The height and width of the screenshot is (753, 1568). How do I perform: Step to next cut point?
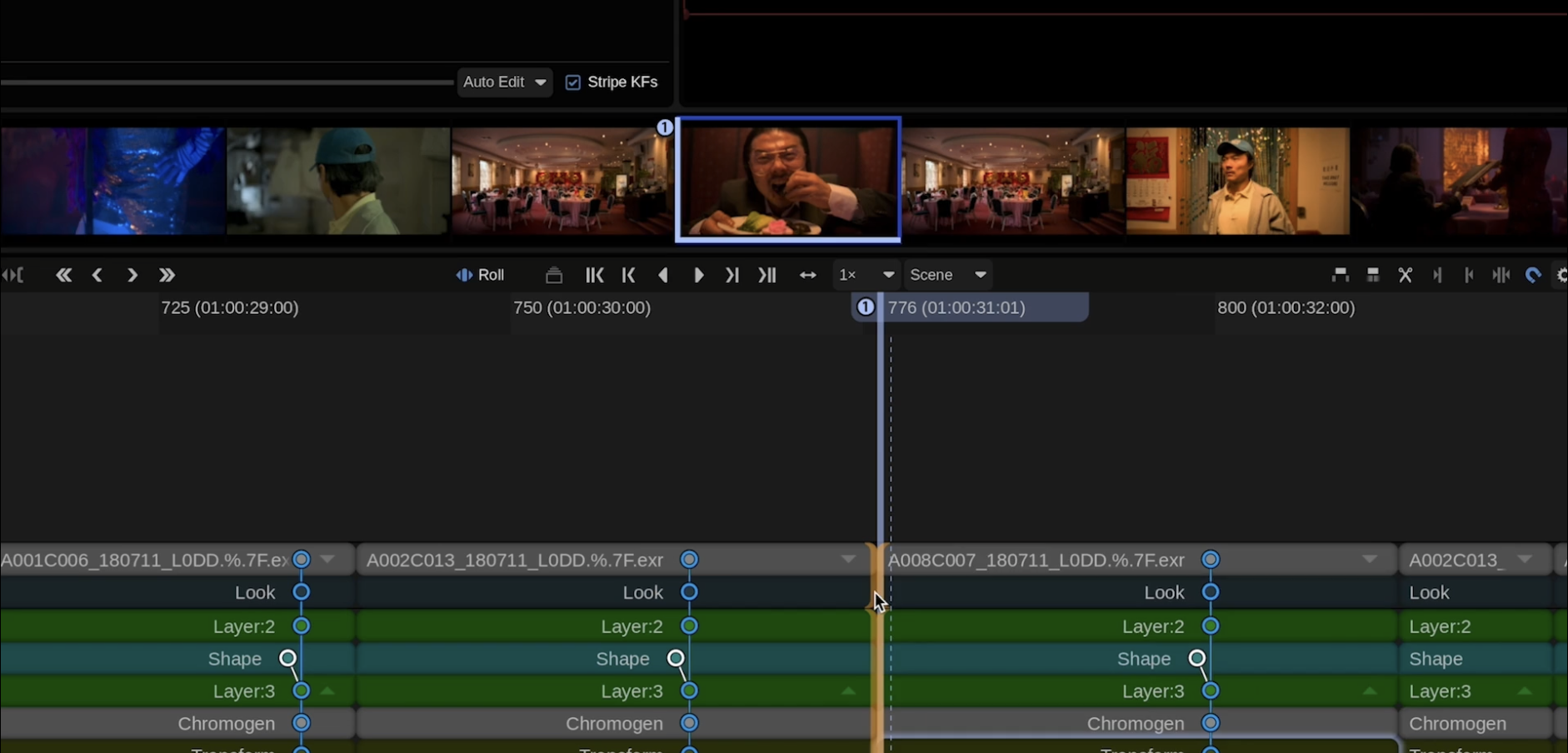[x=732, y=275]
